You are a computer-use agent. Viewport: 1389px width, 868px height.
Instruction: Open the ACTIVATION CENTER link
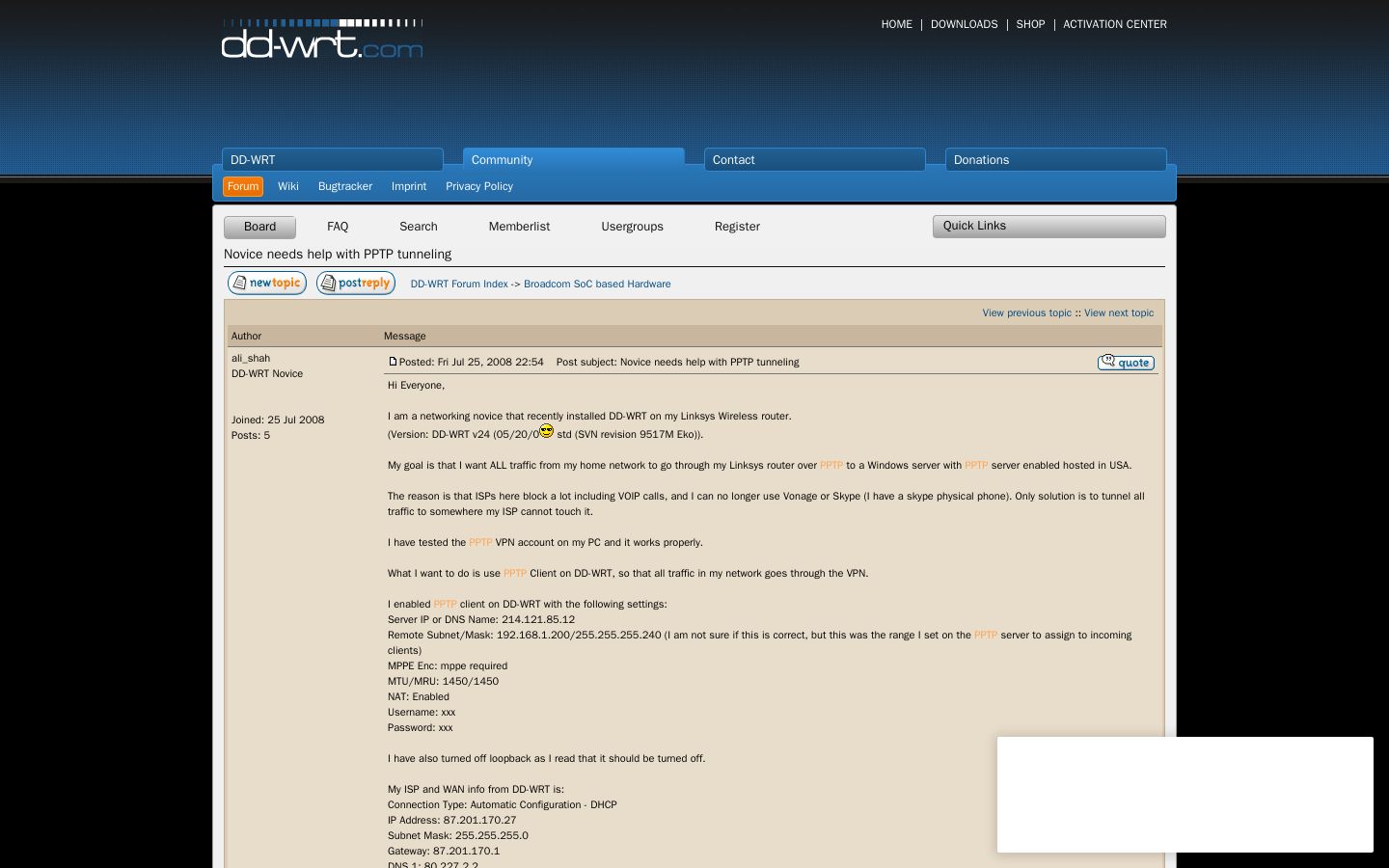[1115, 24]
